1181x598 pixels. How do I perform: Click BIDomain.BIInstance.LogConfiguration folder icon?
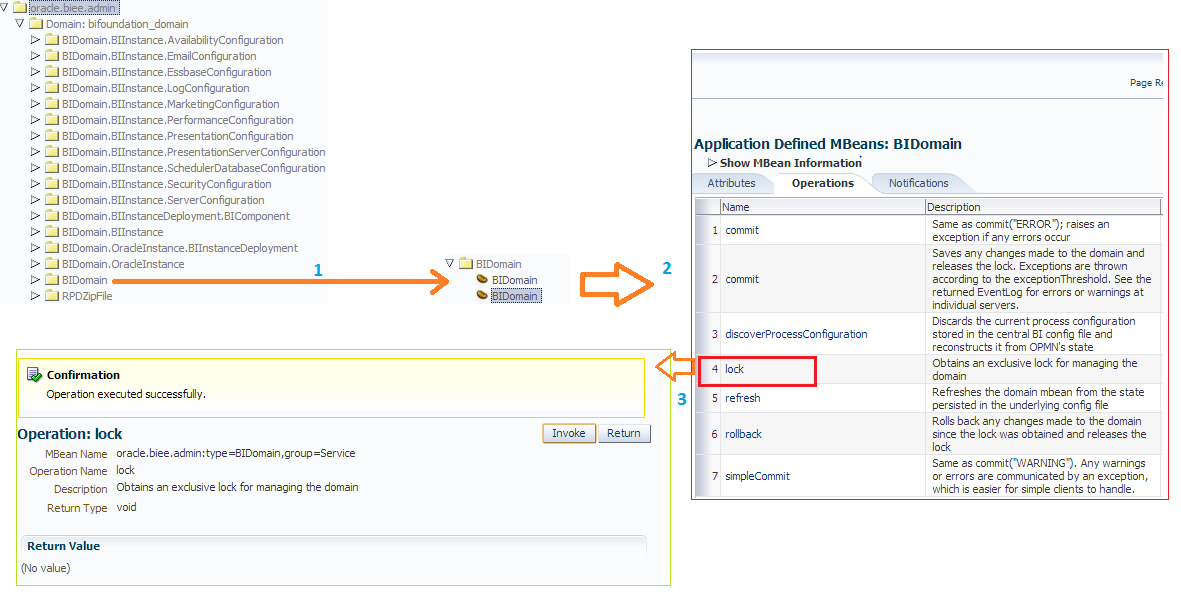point(51,87)
